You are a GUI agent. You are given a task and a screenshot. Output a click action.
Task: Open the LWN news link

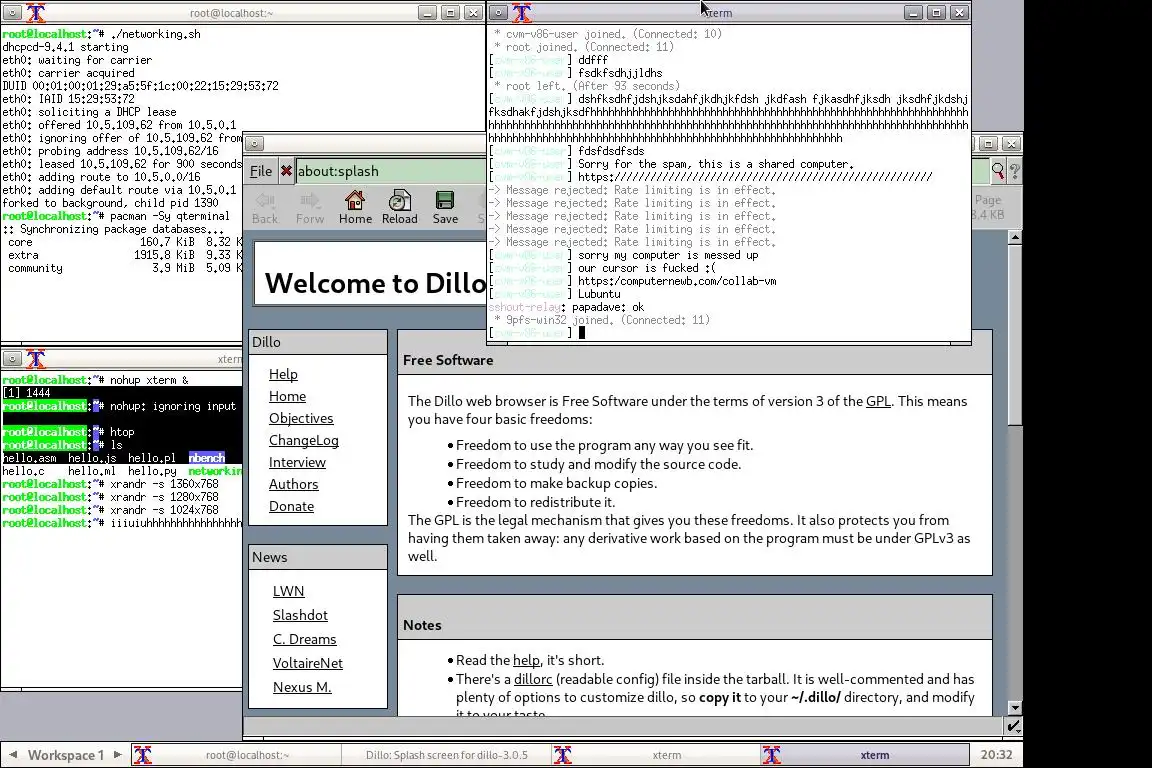pos(288,591)
